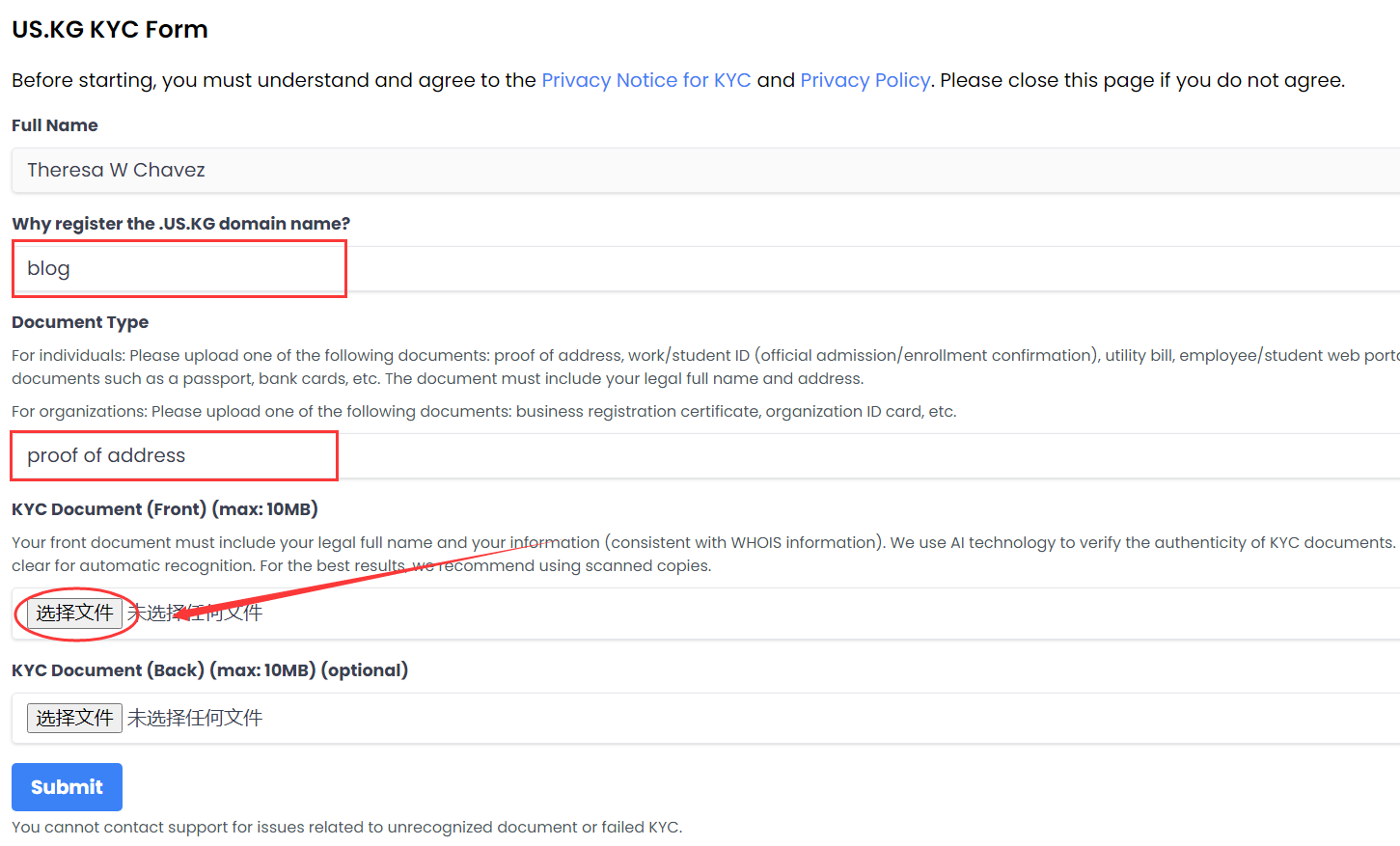Click the Why register the .US.KG domain label

[180, 224]
